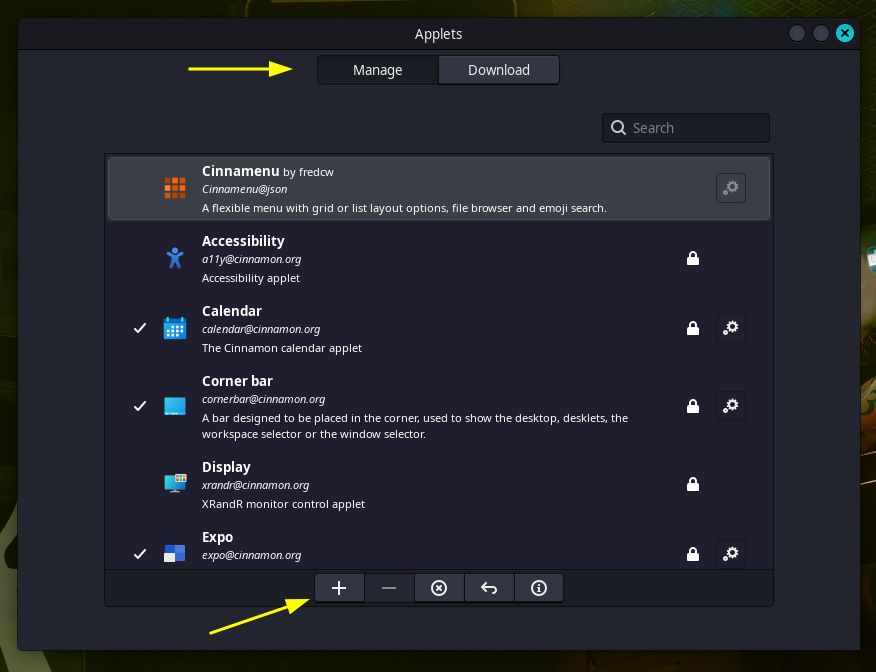Click the Display applet monitor icon
876x672 pixels.
tap(175, 484)
